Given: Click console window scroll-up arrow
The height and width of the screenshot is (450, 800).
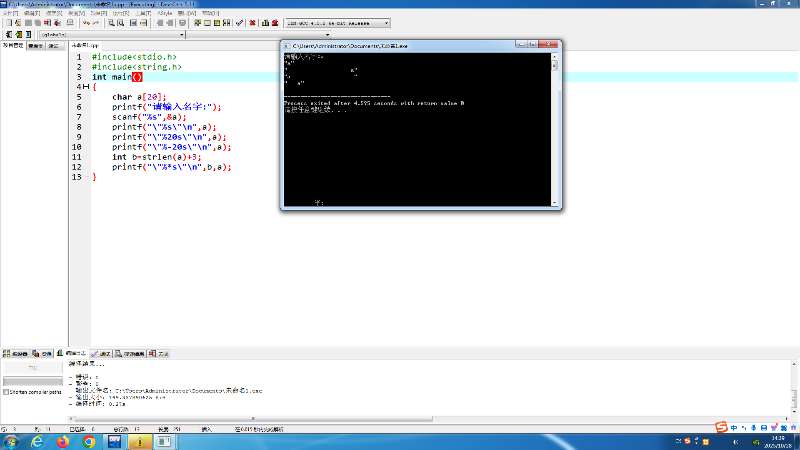Looking at the screenshot, I should point(555,57).
